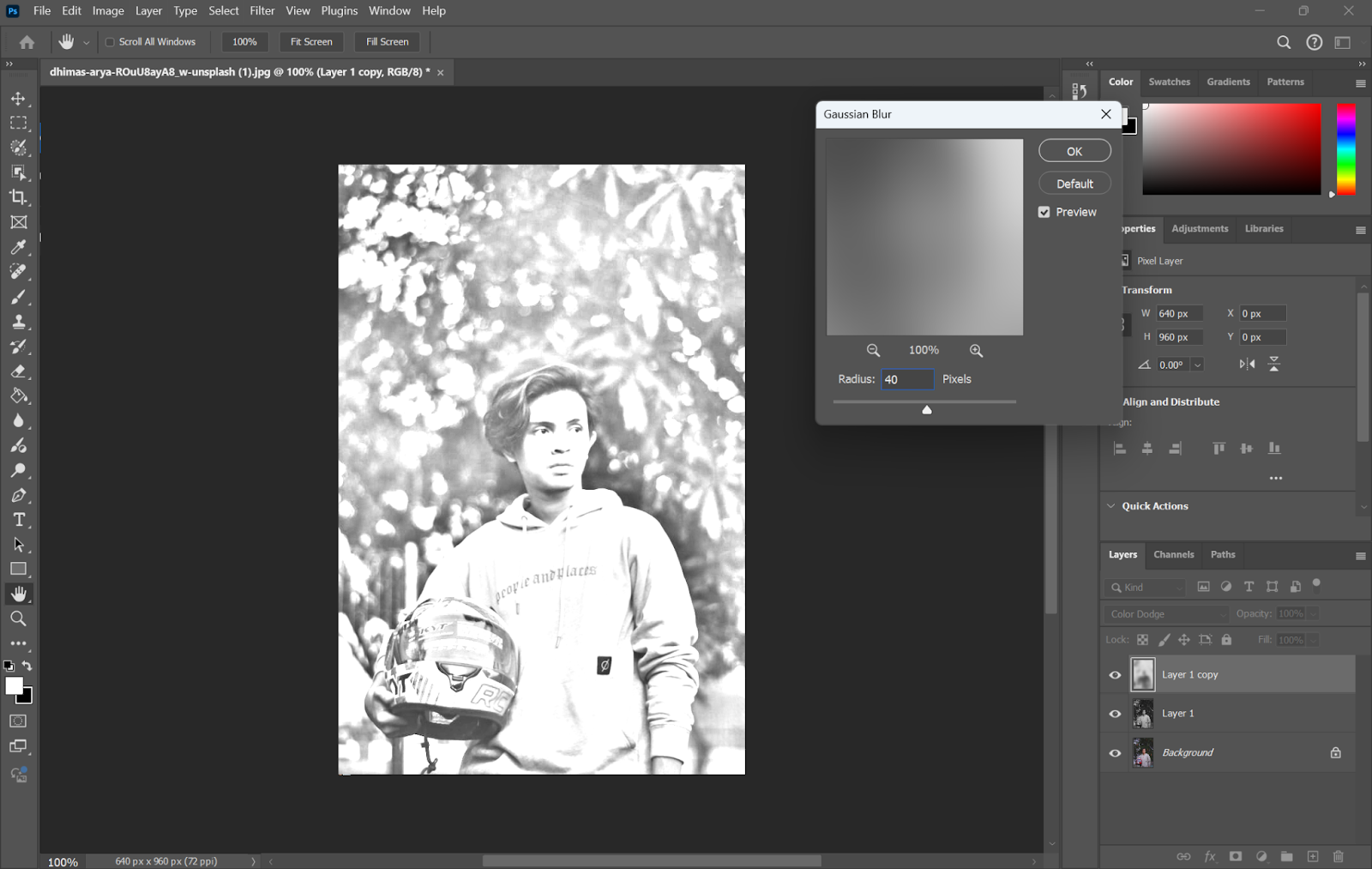Open the Color panel menu
Image resolution: width=1372 pixels, height=869 pixels.
[1360, 83]
